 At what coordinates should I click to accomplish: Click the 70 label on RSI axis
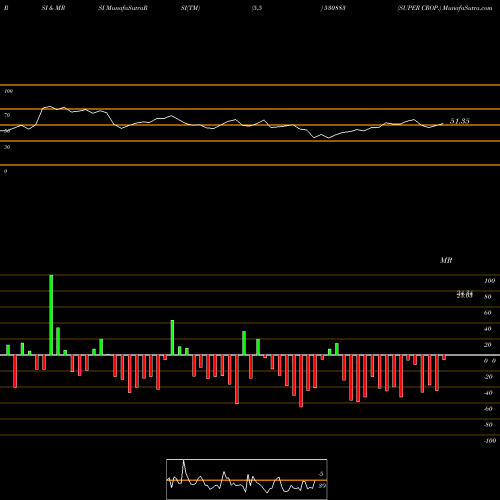[x=7, y=115]
